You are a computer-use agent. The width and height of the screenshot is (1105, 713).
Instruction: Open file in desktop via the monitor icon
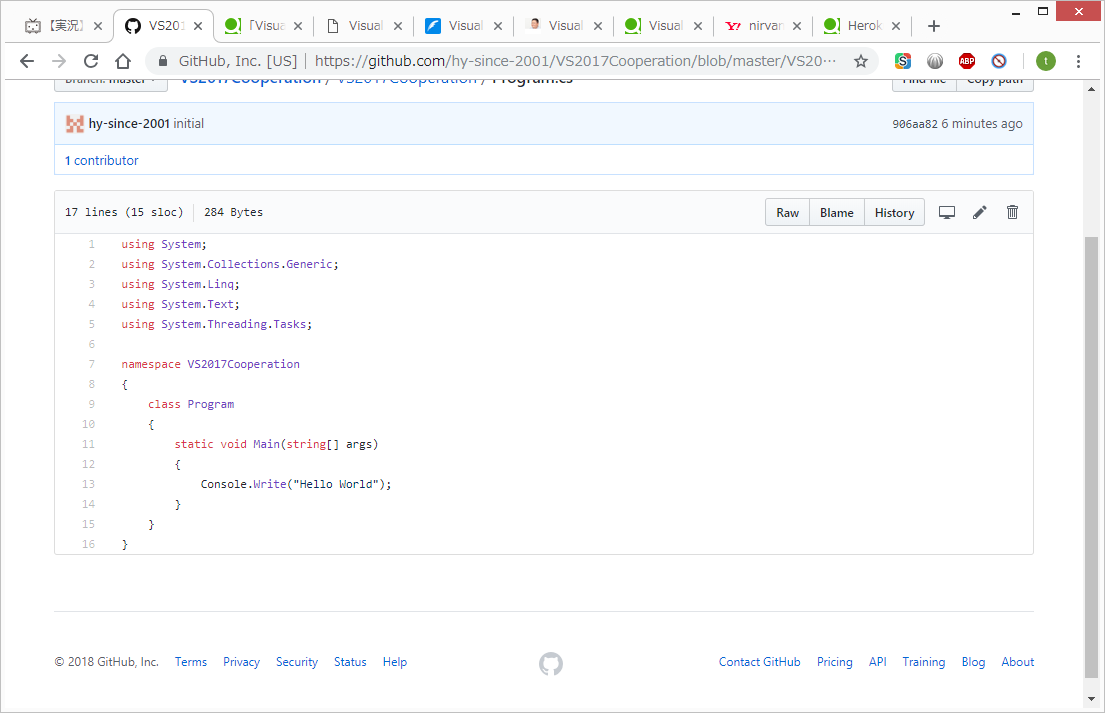tap(946, 212)
